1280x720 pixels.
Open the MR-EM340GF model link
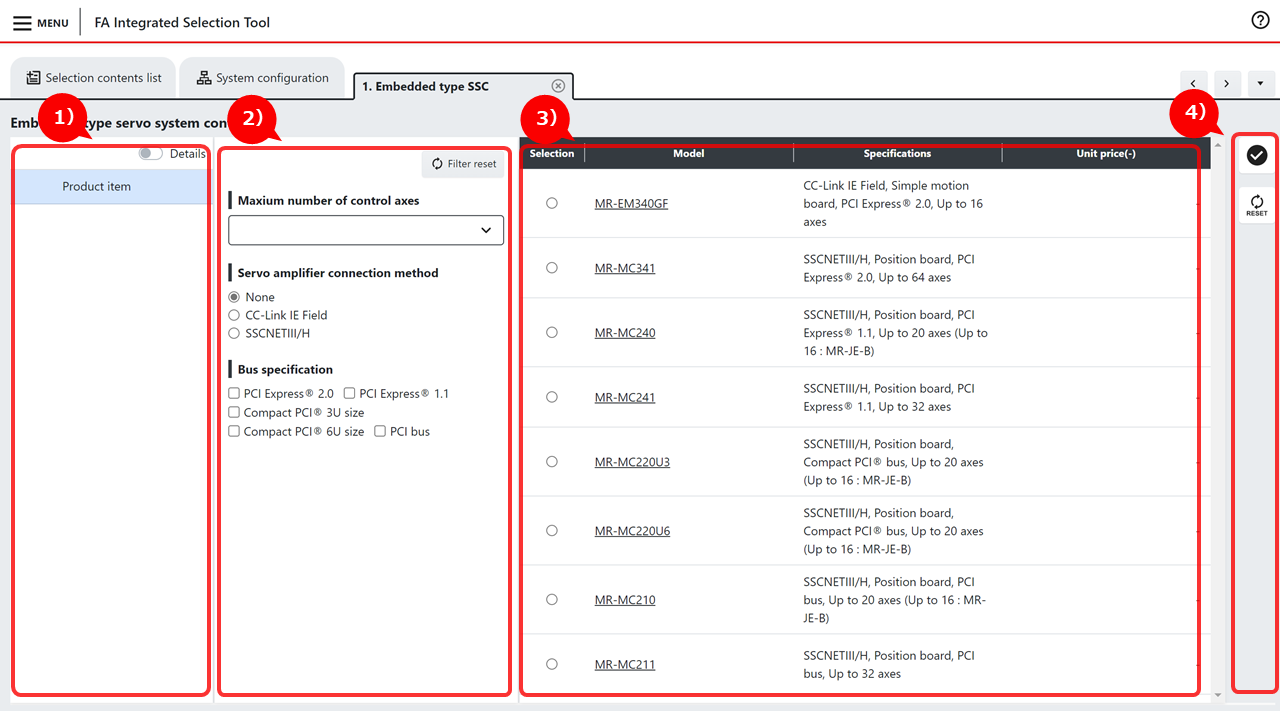(631, 203)
